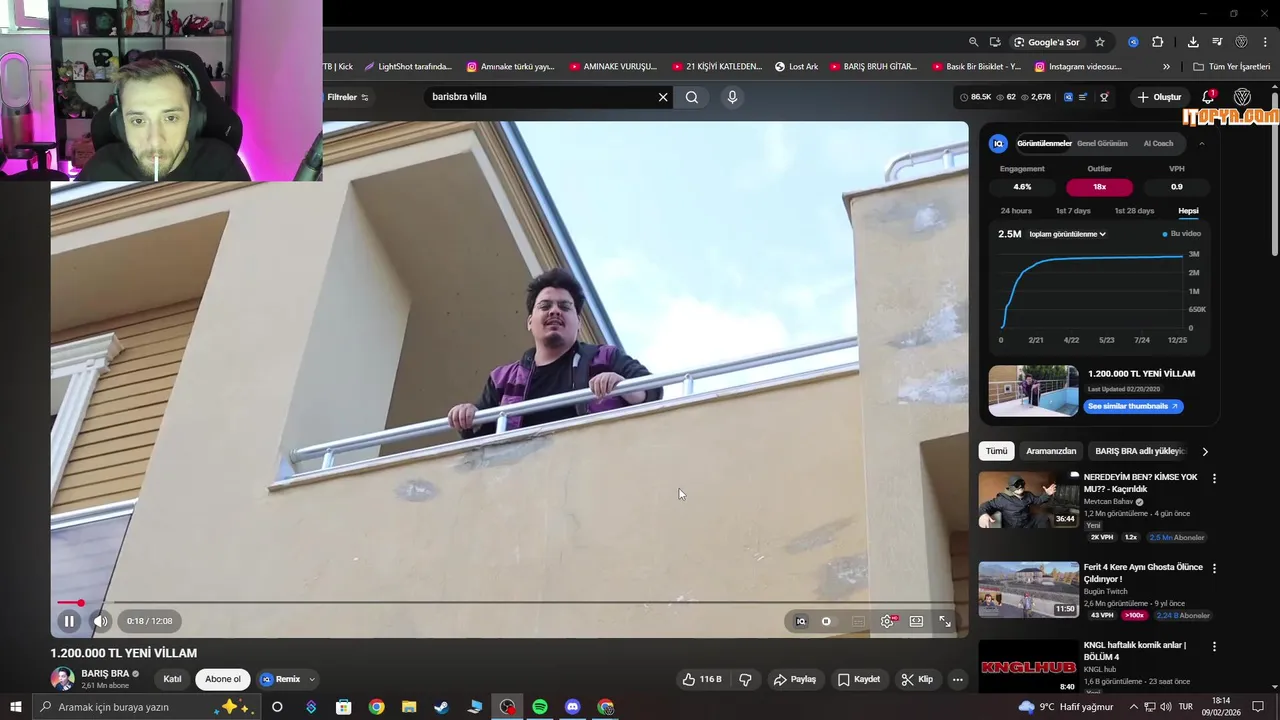The height and width of the screenshot is (720, 1280).
Task: Select the AI Coach tab
Action: tap(1158, 143)
